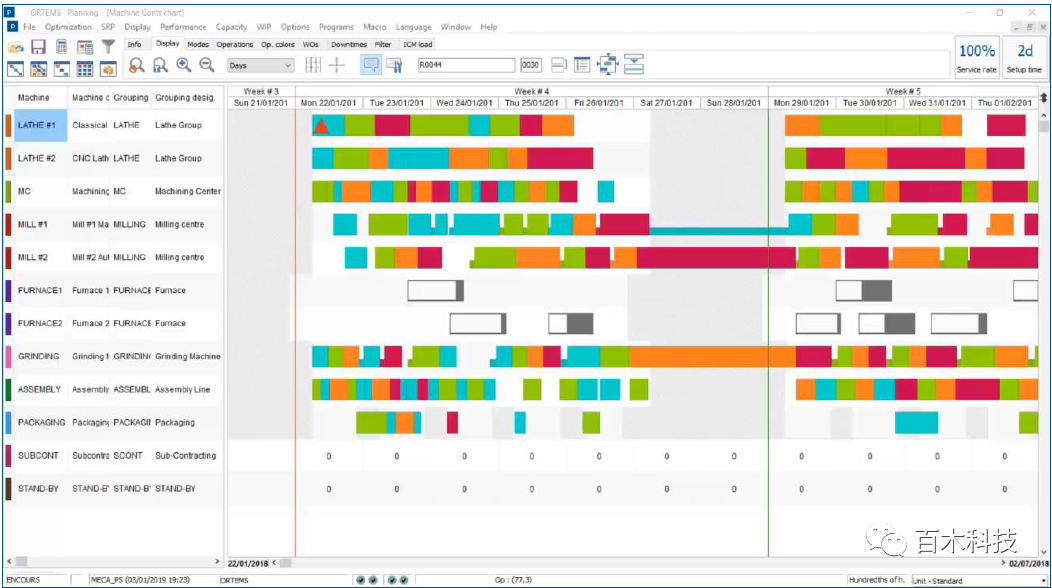Click the vertical expand arrows beside timeline header

point(1044,97)
